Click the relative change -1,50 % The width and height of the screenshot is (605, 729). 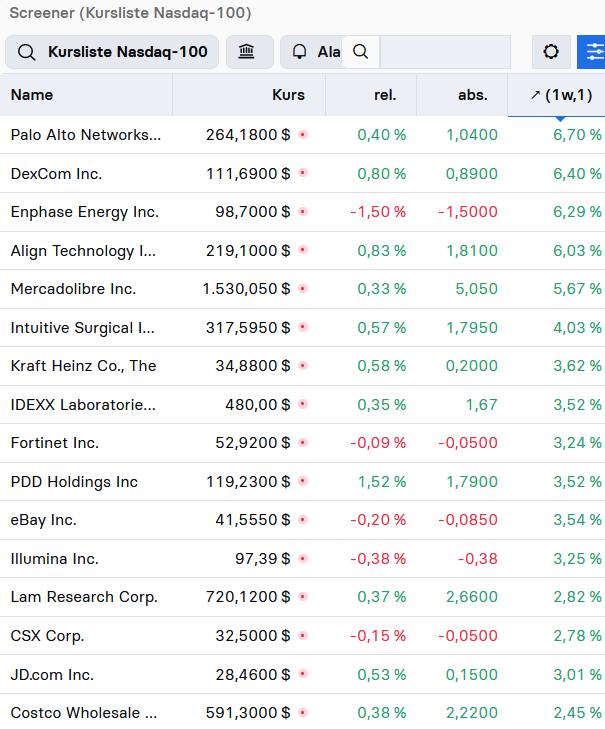tap(378, 212)
